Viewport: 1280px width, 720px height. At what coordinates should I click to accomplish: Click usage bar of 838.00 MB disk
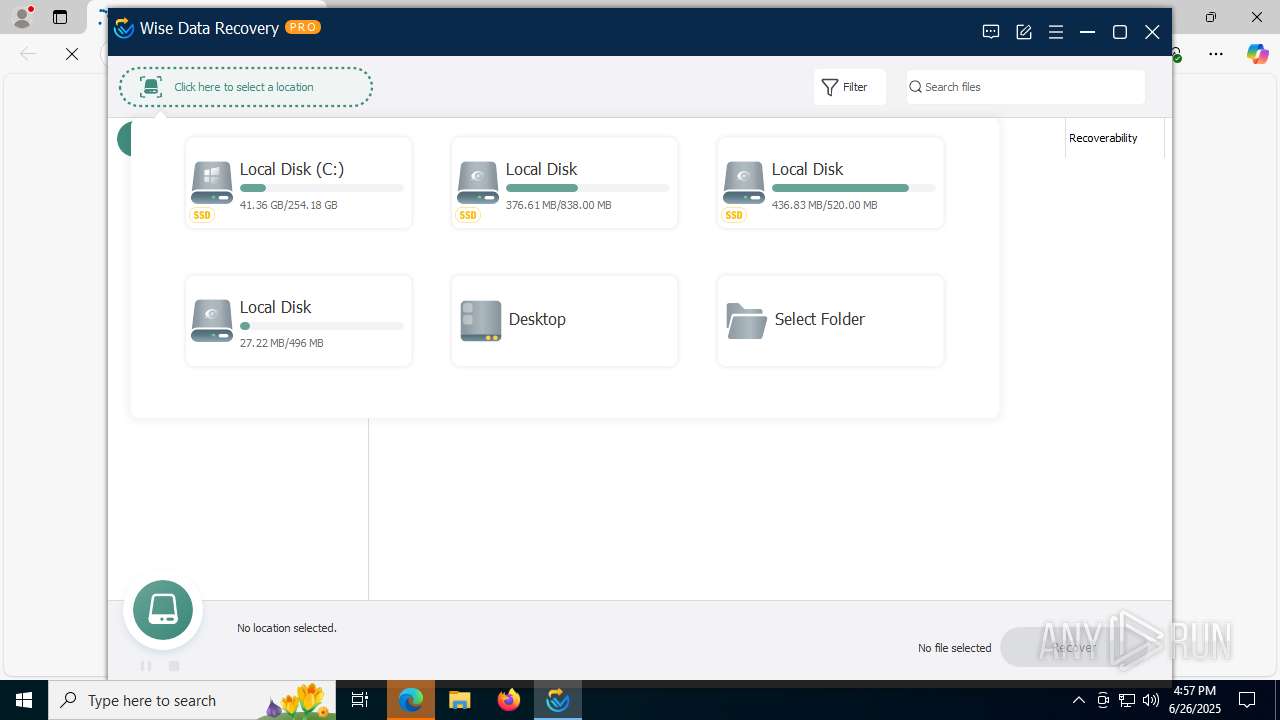coord(588,188)
